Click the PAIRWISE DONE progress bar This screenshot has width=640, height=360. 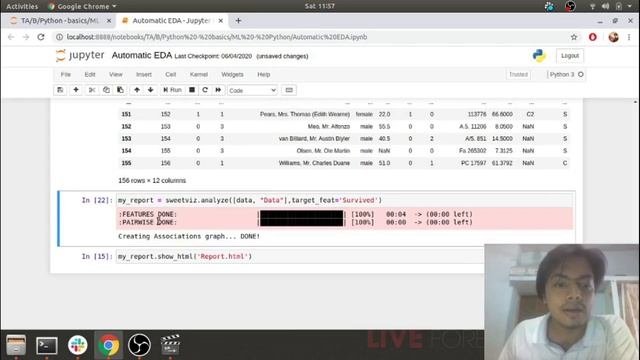[x=302, y=222]
